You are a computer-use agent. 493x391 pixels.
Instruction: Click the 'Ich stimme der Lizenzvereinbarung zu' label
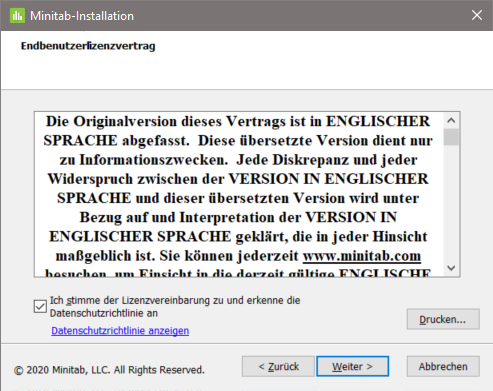click(175, 307)
